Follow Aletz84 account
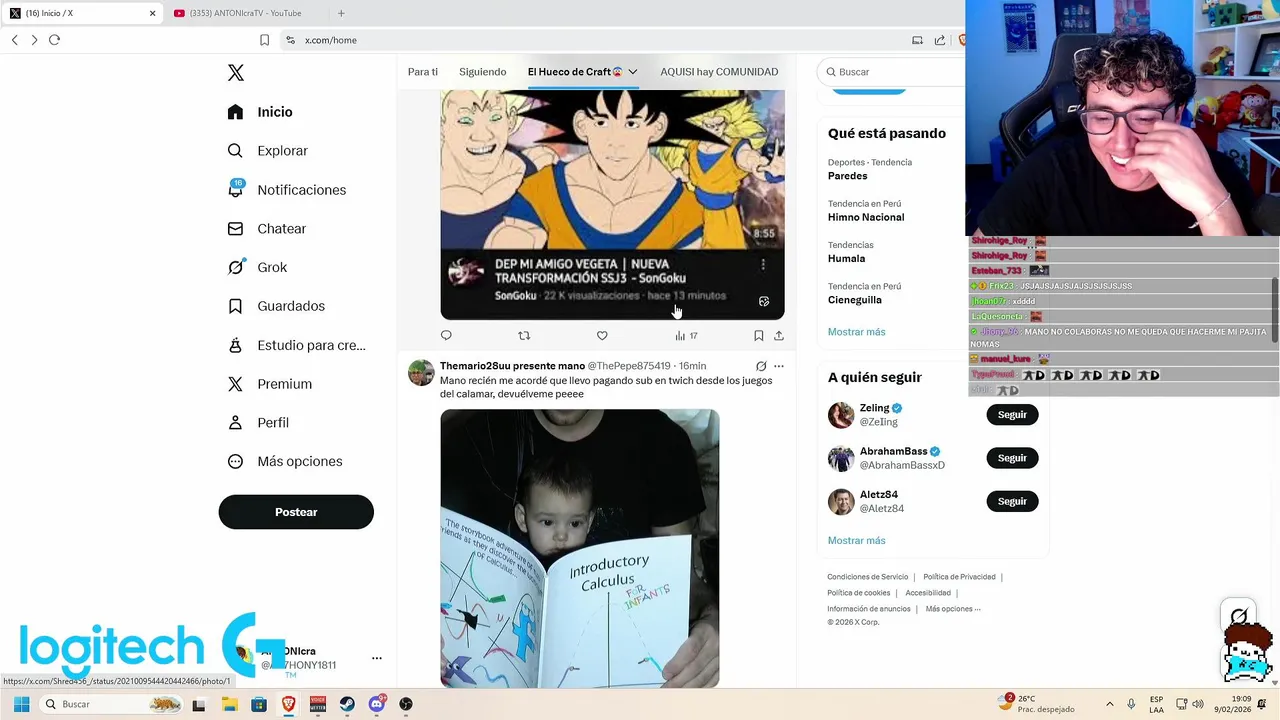 click(x=1012, y=501)
